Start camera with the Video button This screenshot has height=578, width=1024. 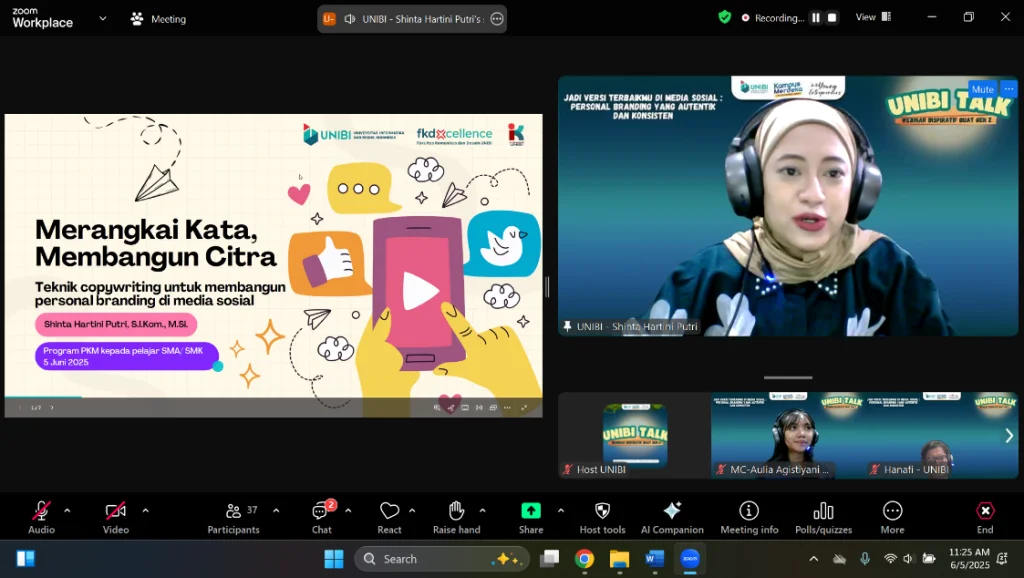click(x=116, y=517)
